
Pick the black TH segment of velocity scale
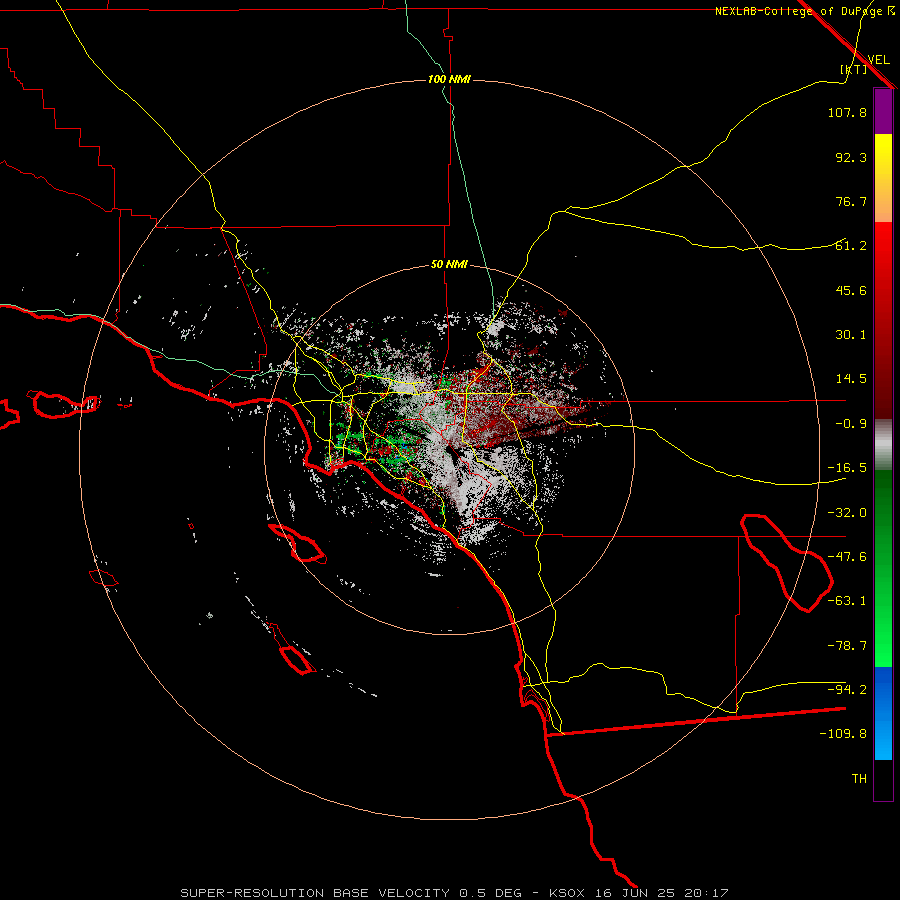tap(883, 780)
